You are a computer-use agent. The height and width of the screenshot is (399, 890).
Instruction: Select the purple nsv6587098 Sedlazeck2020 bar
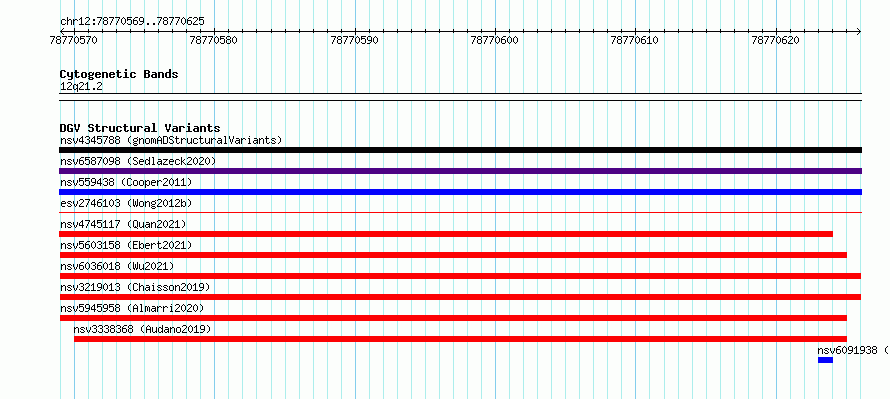tap(460, 171)
